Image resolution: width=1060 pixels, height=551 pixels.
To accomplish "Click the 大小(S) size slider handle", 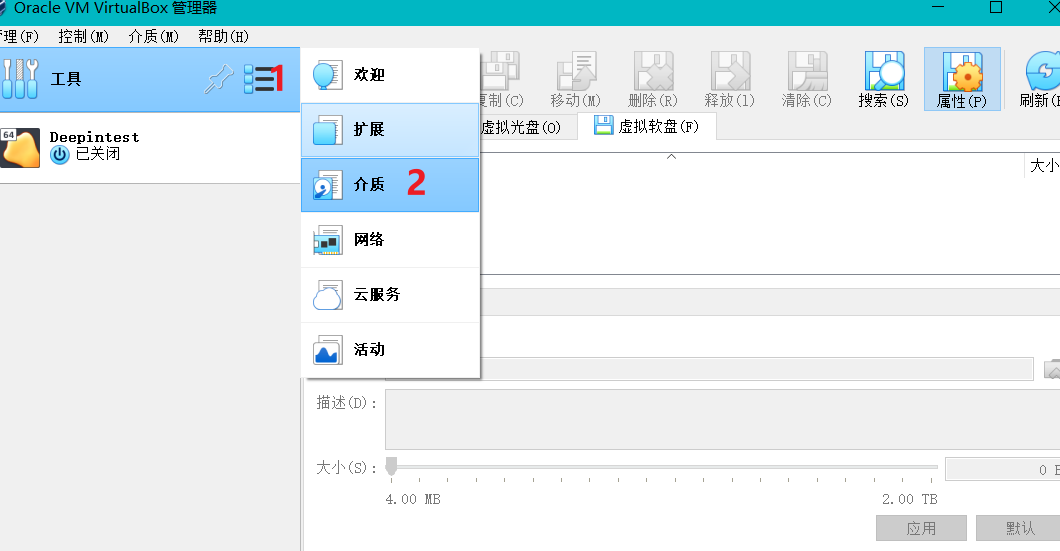I will point(391,466).
